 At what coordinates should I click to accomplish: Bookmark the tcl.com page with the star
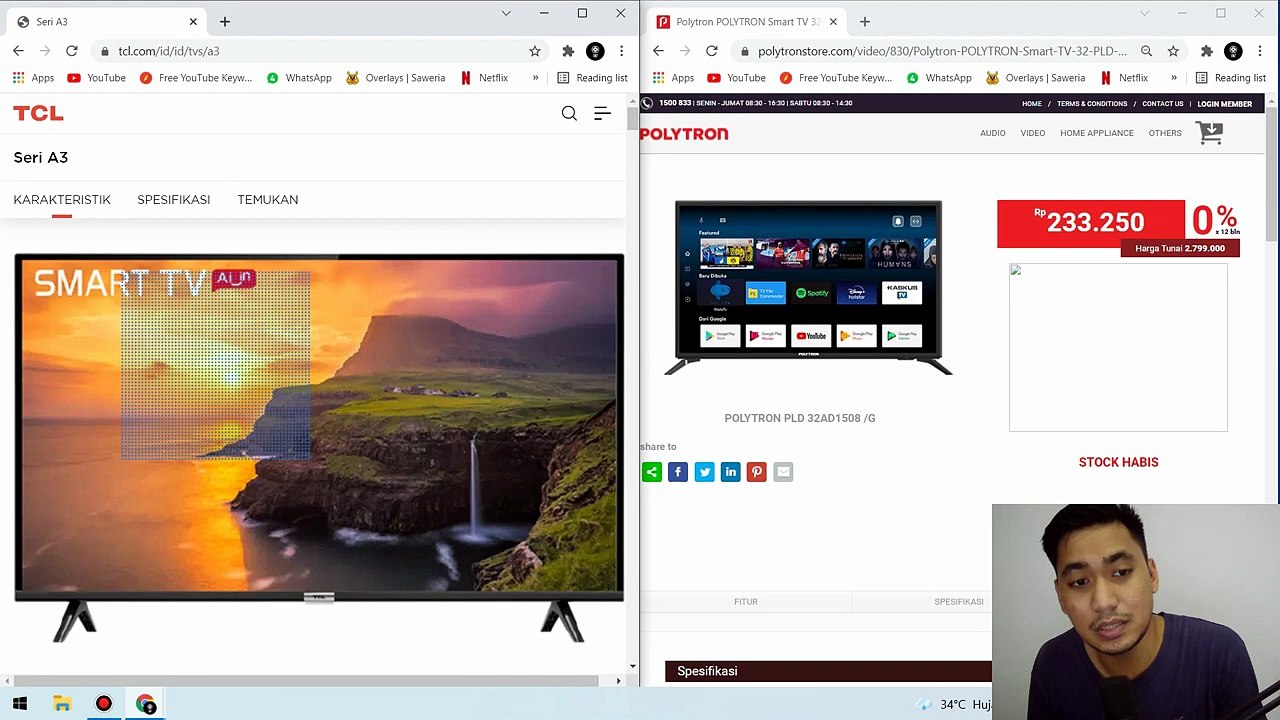535,51
